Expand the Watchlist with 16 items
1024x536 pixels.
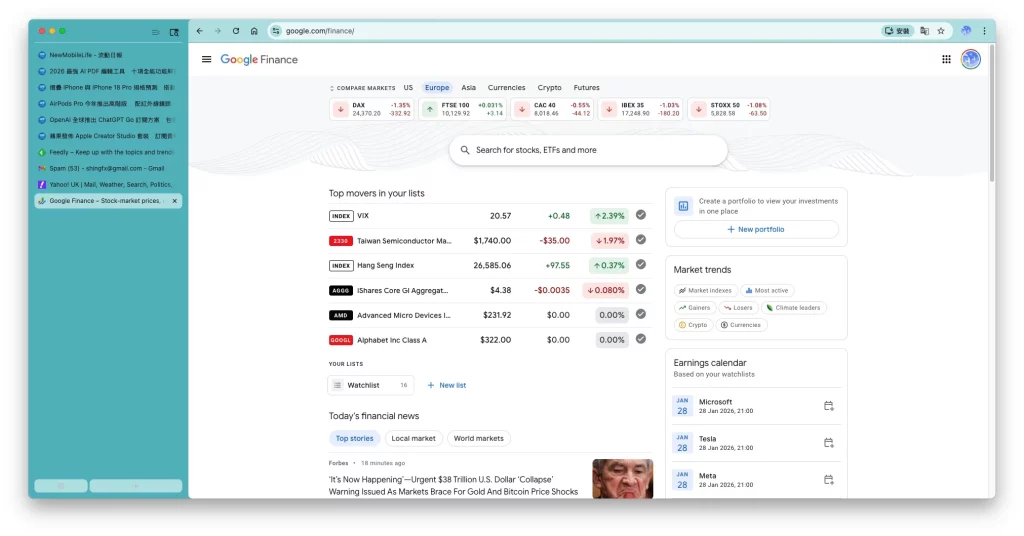371,385
